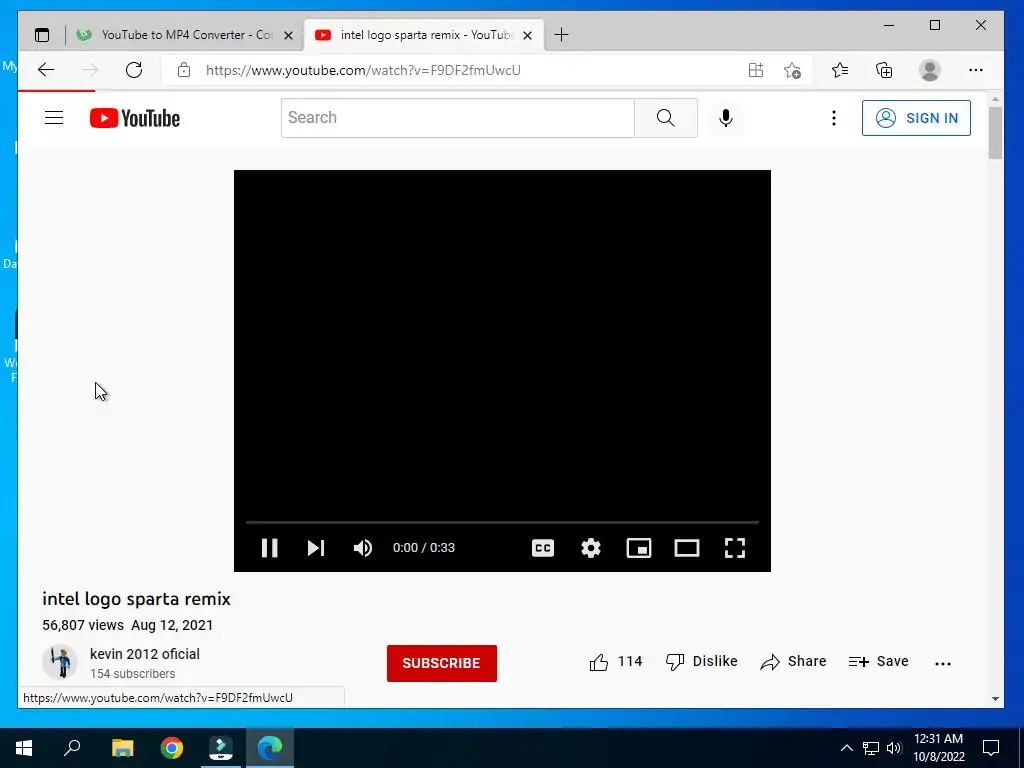This screenshot has width=1024, height=768.
Task: Open YouTube settings three-dot menu
Action: pyautogui.click(x=833, y=118)
